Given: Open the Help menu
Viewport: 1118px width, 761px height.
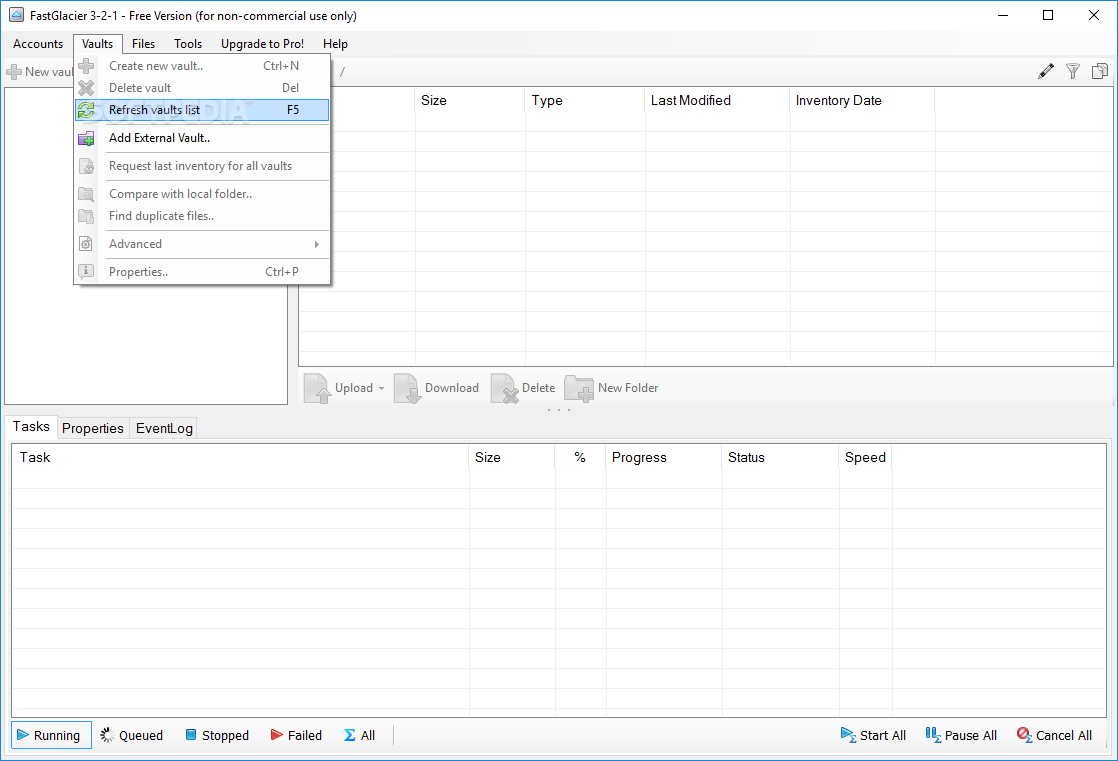Looking at the screenshot, I should [335, 44].
